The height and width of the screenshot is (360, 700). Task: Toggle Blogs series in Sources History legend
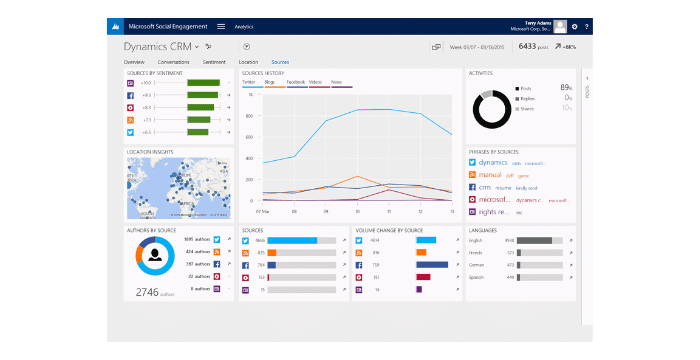click(275, 83)
